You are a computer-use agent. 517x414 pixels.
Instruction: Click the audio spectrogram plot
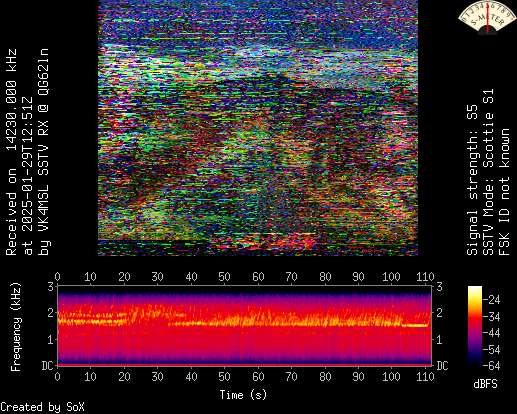point(245,325)
